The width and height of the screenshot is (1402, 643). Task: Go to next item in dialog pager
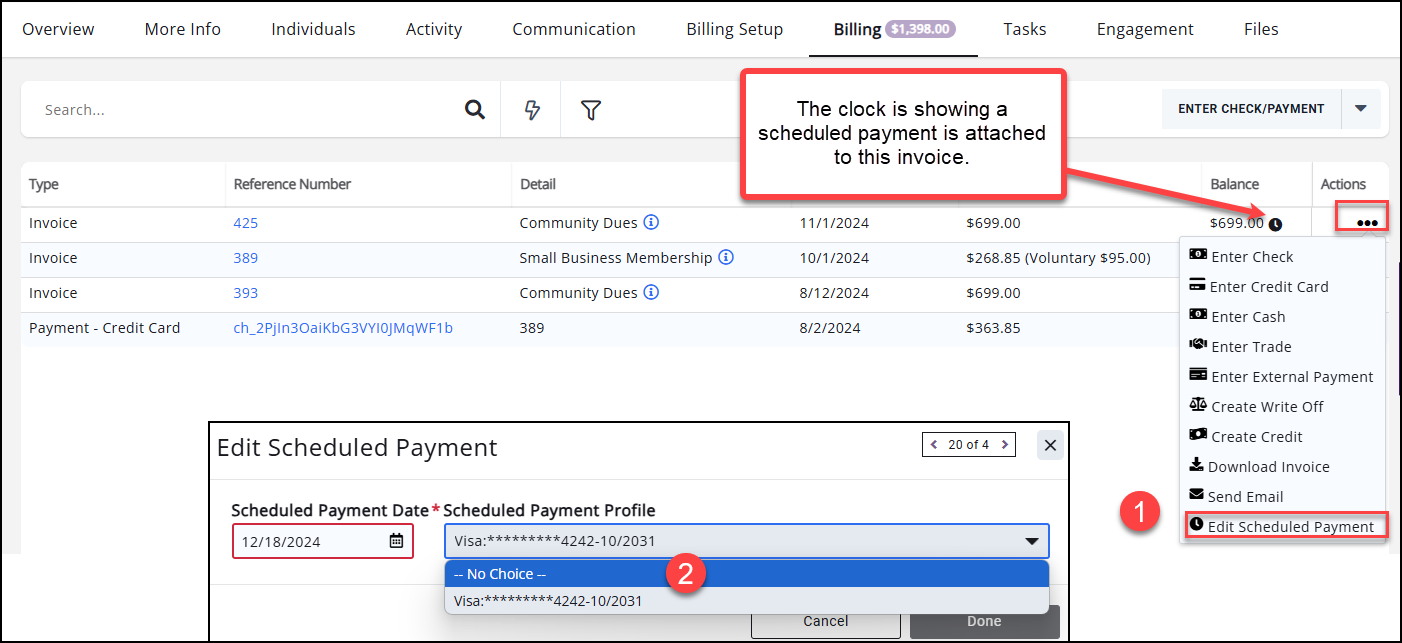point(1004,445)
